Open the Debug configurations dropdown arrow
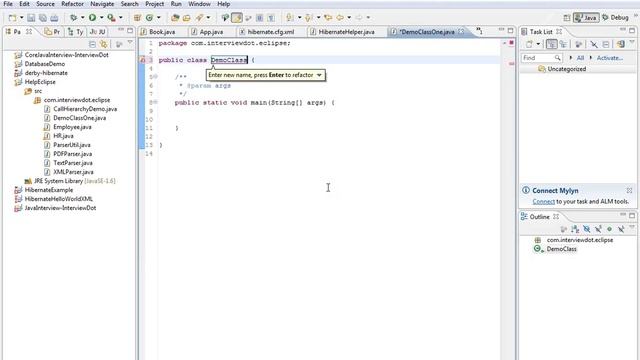This screenshot has height=360, width=640. [82, 18]
